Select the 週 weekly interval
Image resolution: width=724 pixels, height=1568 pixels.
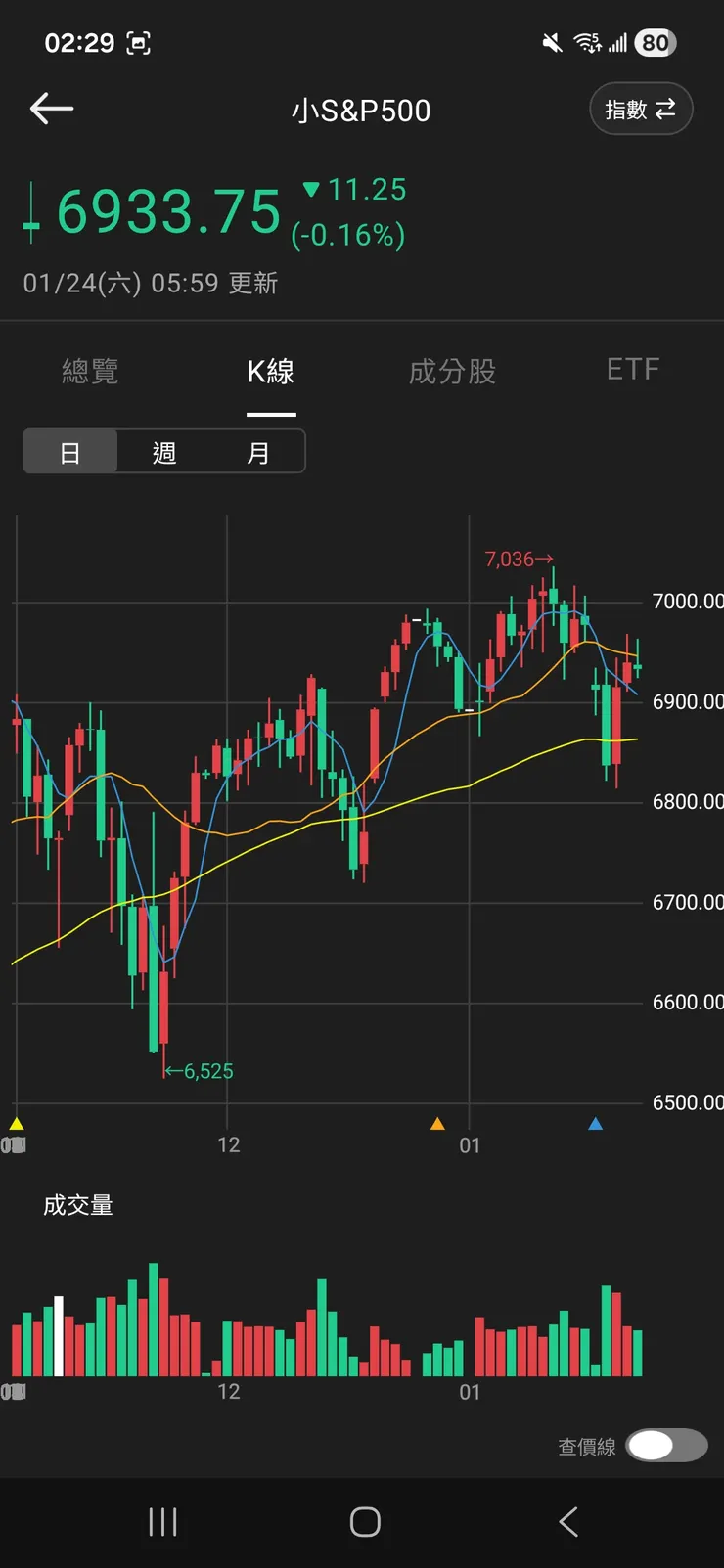point(164,453)
